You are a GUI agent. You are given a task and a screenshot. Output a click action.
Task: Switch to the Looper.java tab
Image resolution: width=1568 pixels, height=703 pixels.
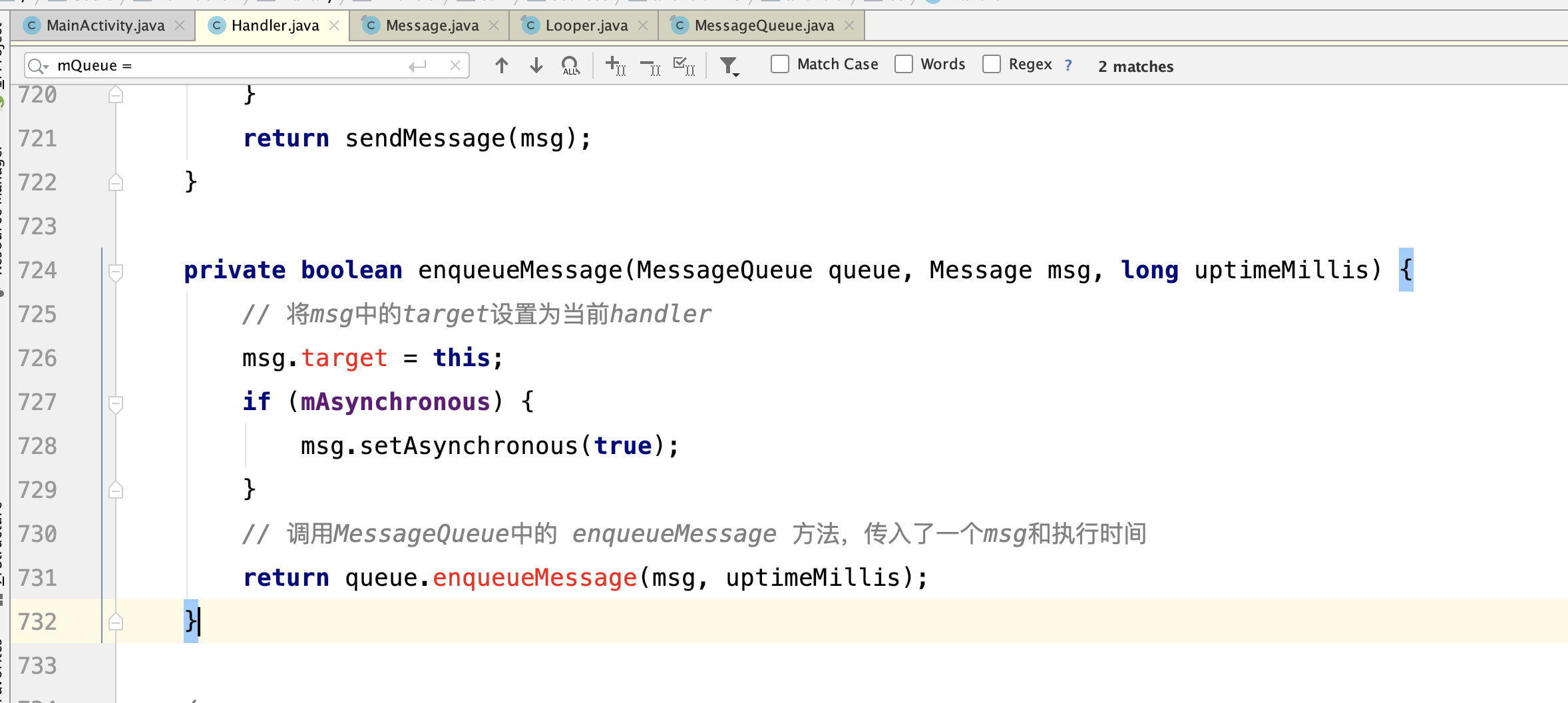click(584, 25)
